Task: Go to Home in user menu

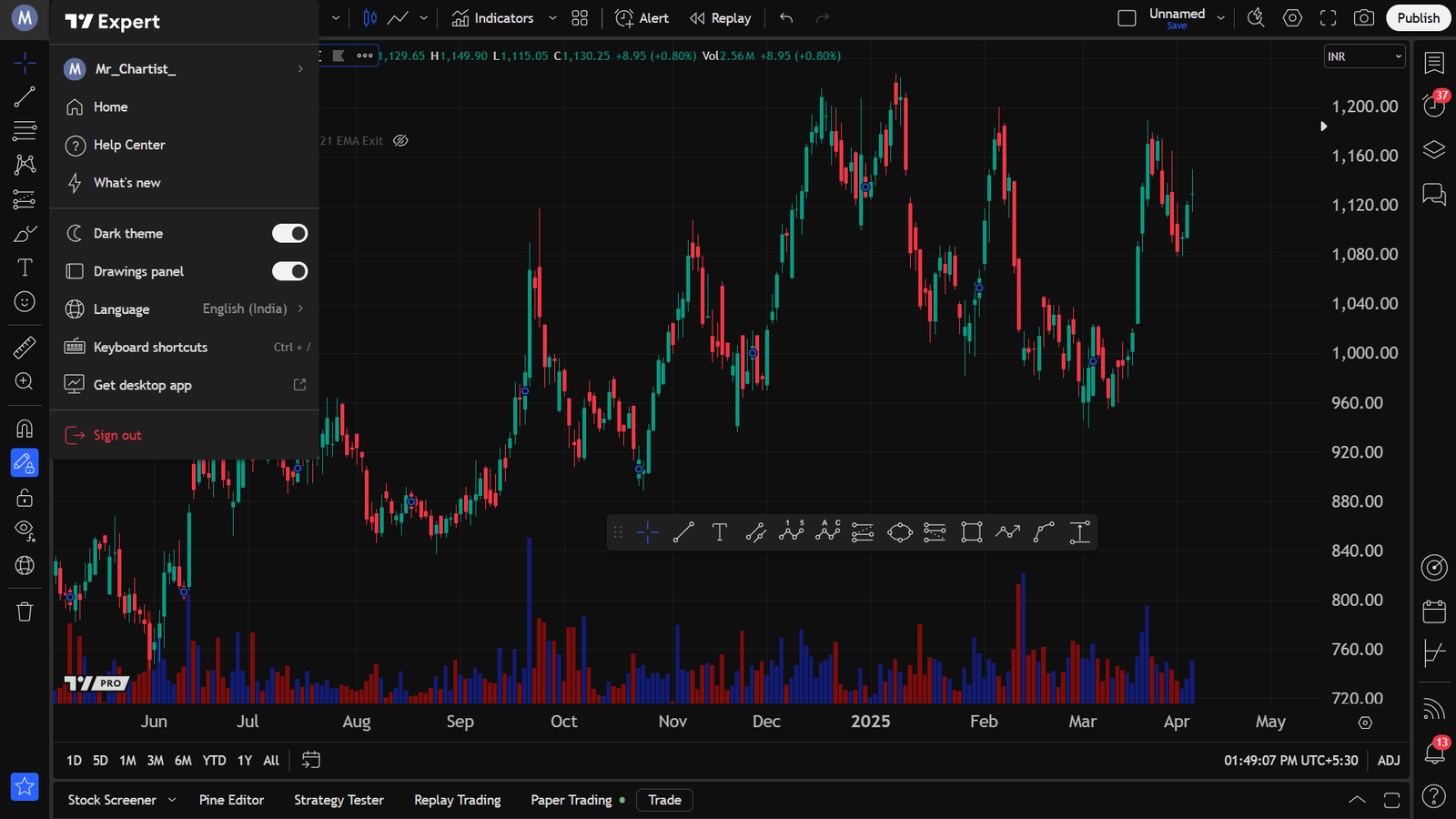Action: (x=185, y=107)
